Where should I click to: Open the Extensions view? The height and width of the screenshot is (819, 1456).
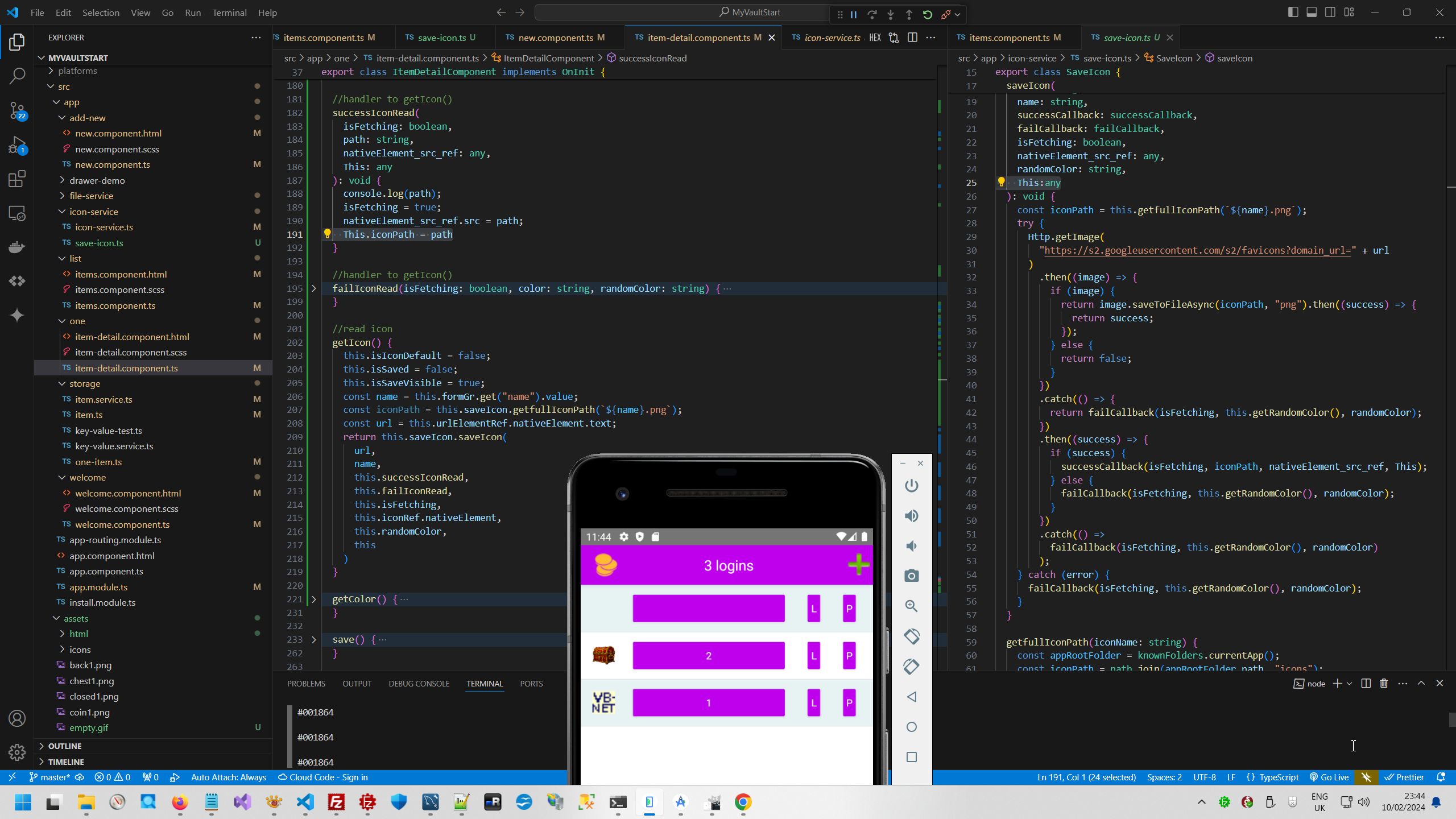17,179
